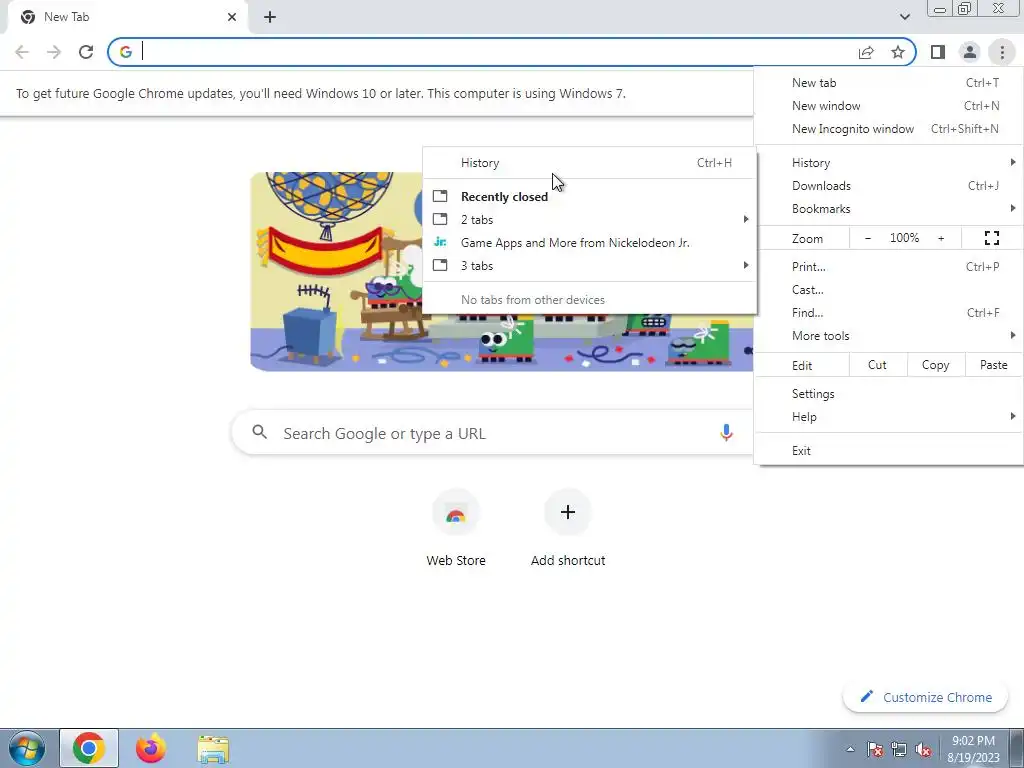This screenshot has width=1024, height=768.
Task: Open full History page from submenu
Action: pos(590,163)
